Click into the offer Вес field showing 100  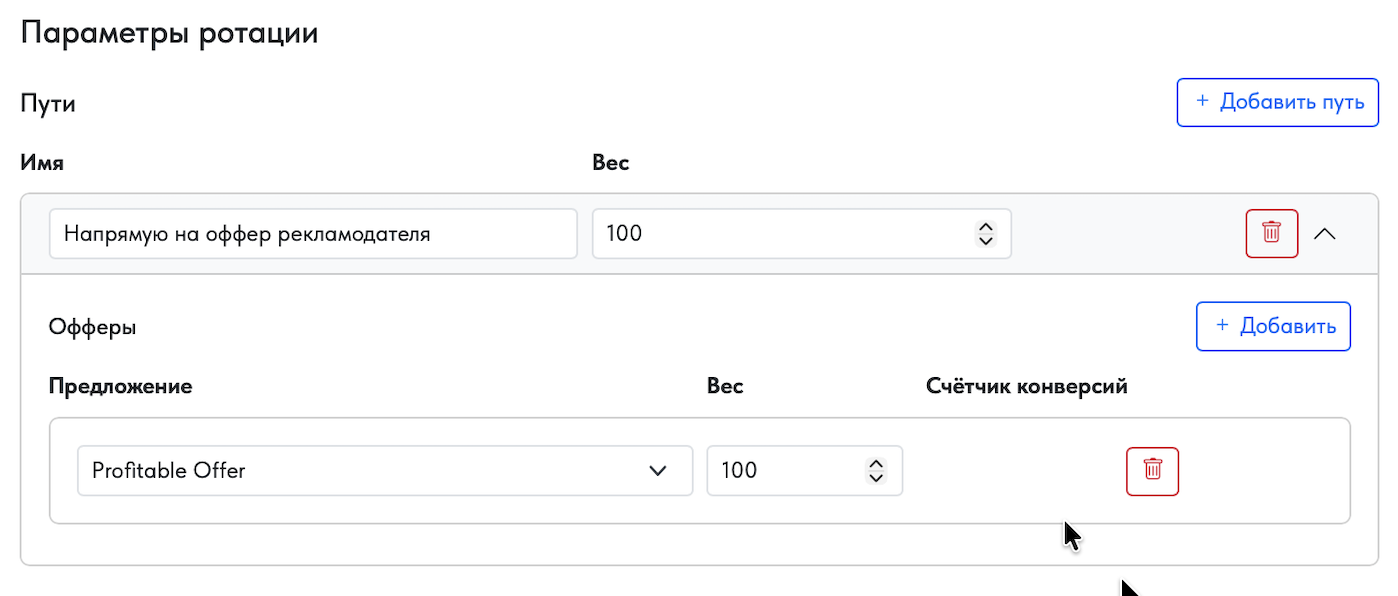pyautogui.click(x=780, y=470)
